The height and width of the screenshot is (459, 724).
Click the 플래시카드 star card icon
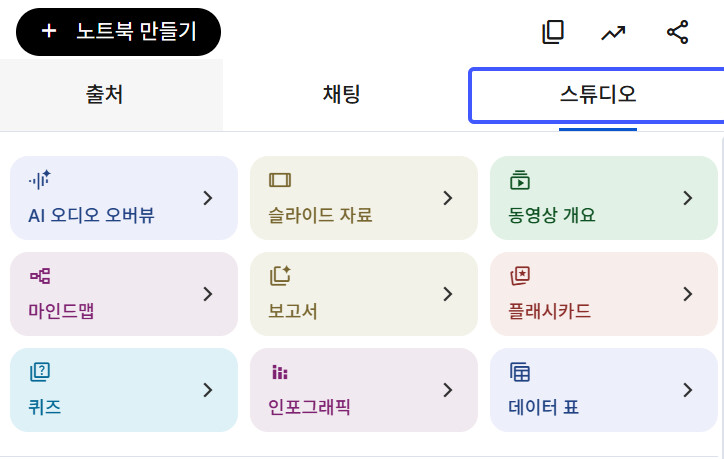520,276
